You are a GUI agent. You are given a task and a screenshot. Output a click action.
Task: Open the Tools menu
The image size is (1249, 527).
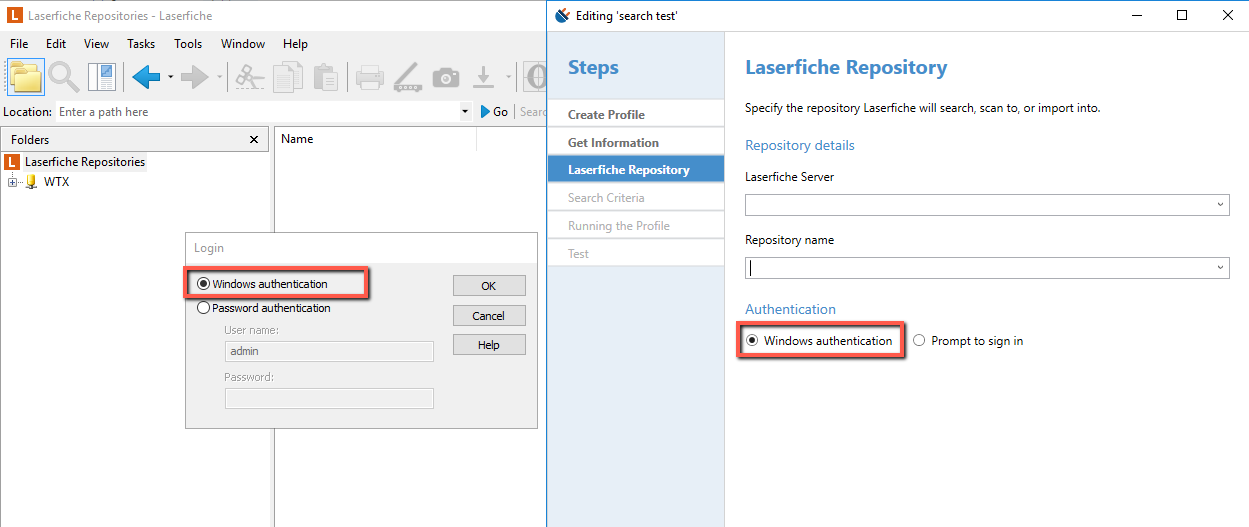[188, 44]
